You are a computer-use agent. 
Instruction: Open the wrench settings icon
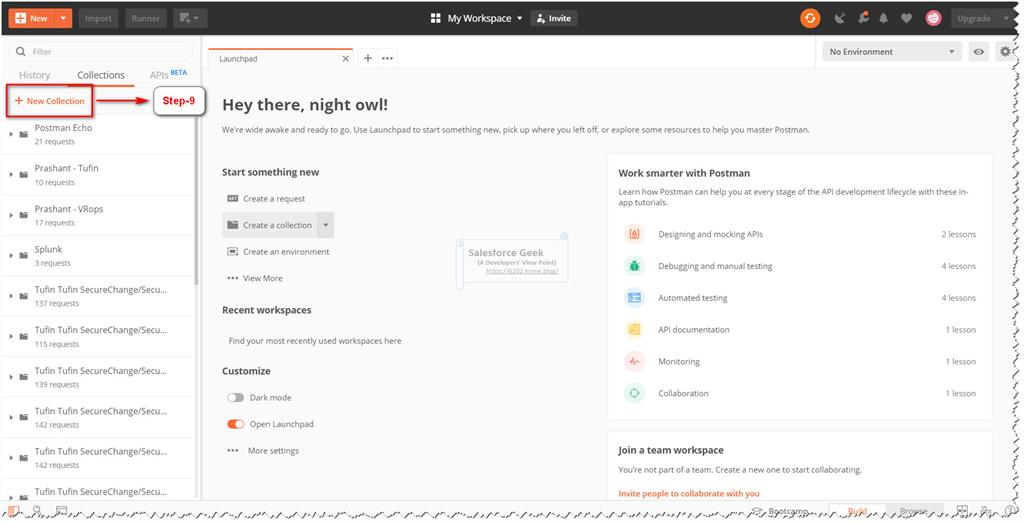(863, 18)
